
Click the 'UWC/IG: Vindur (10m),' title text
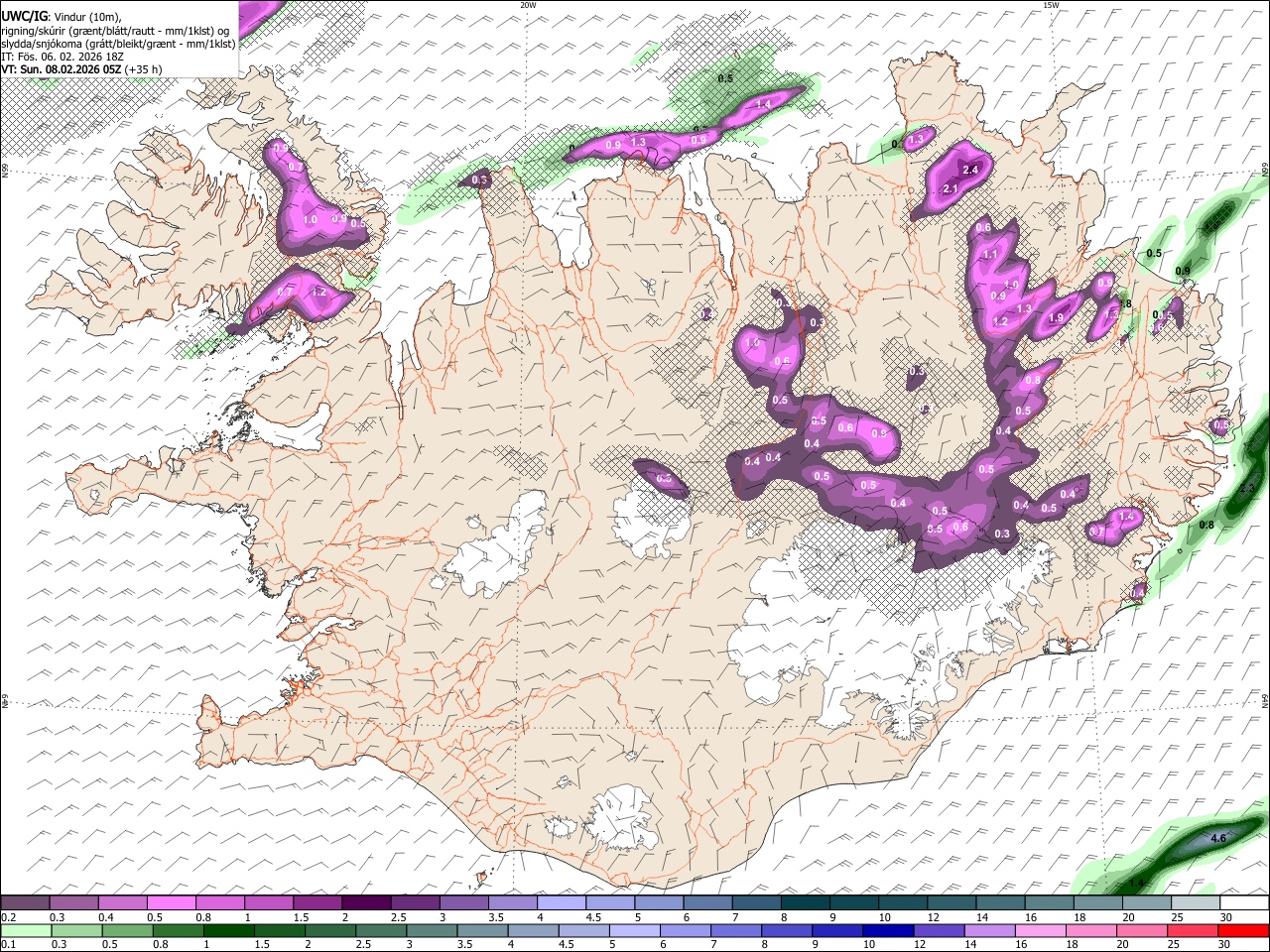coord(62,15)
